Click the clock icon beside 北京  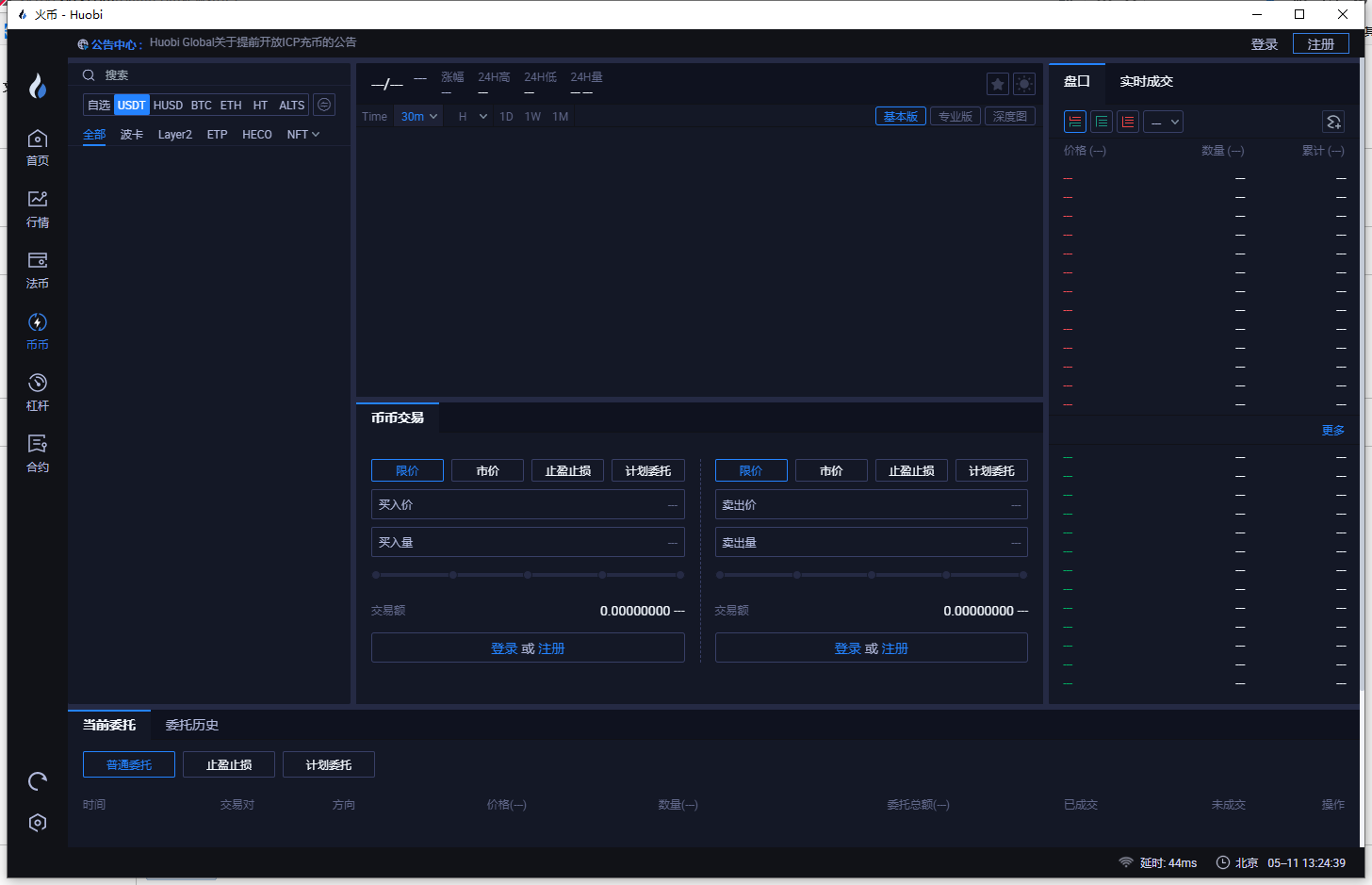(1223, 862)
